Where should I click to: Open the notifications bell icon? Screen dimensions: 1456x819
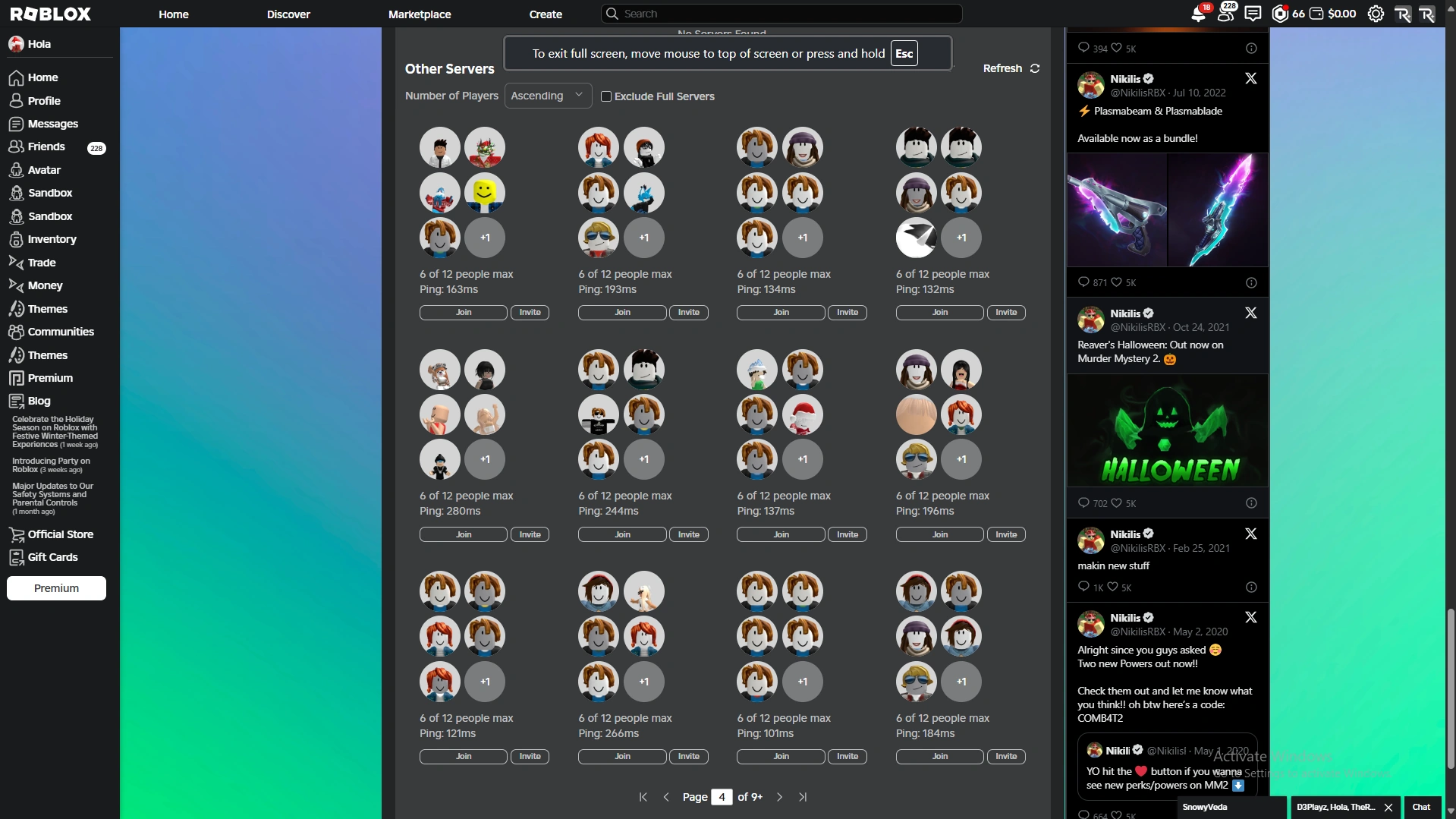[1199, 14]
